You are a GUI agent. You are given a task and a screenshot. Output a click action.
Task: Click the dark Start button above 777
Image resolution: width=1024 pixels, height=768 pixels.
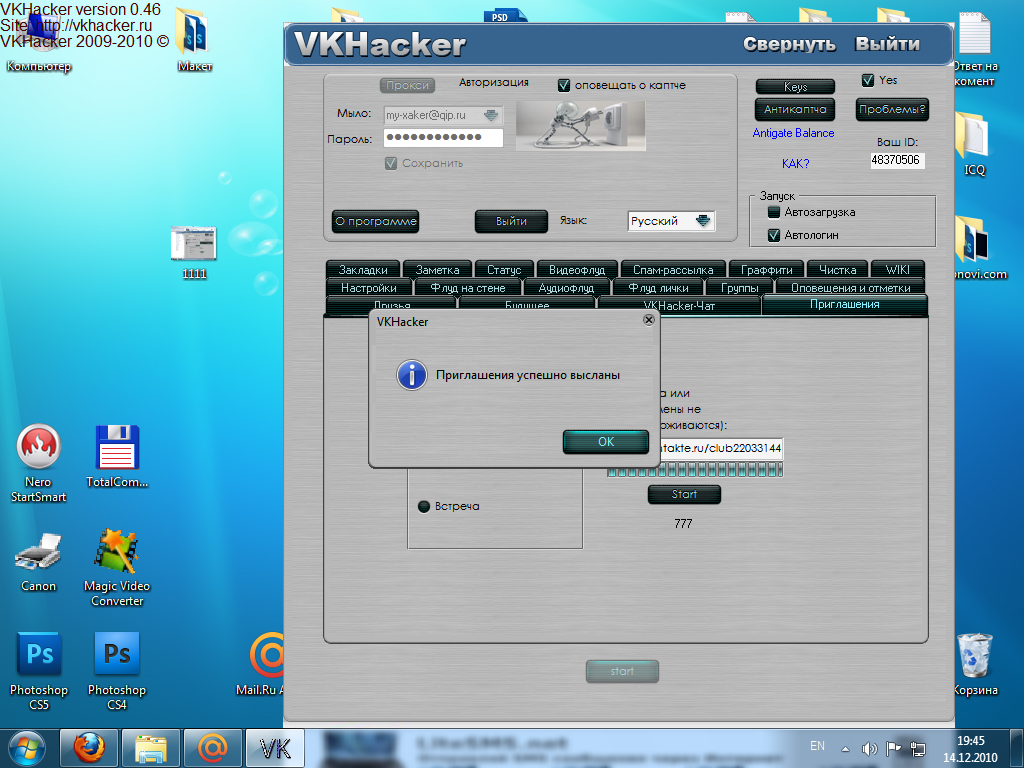point(684,494)
